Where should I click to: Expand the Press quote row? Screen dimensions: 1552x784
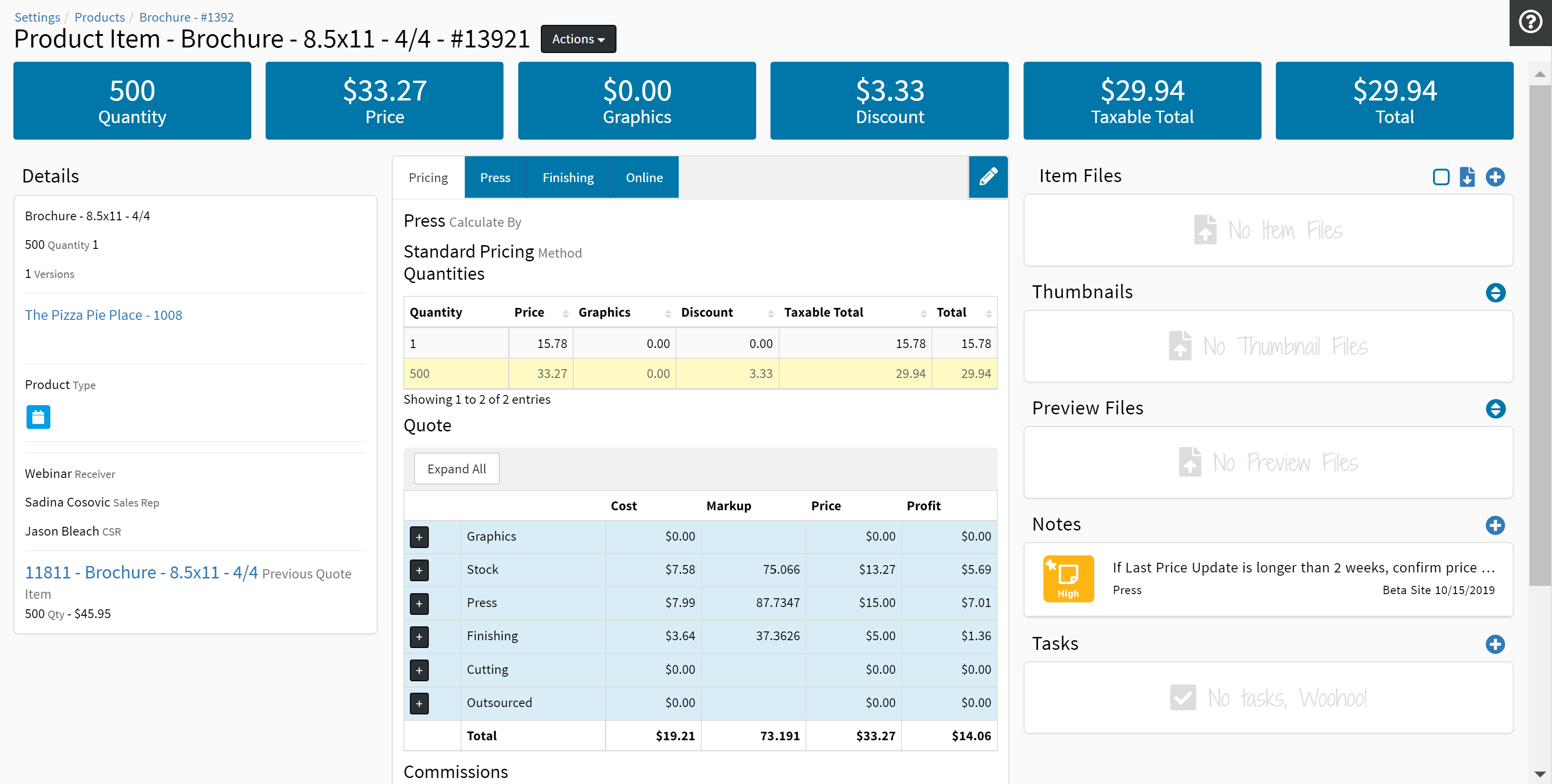point(419,603)
